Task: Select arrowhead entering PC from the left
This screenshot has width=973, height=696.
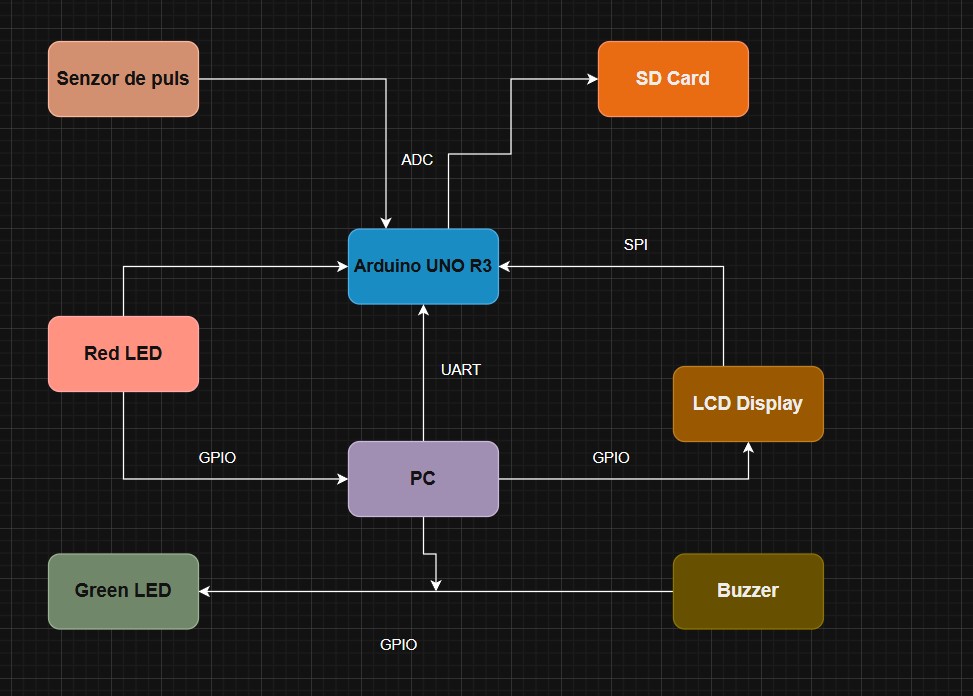Action: pyautogui.click(x=341, y=479)
